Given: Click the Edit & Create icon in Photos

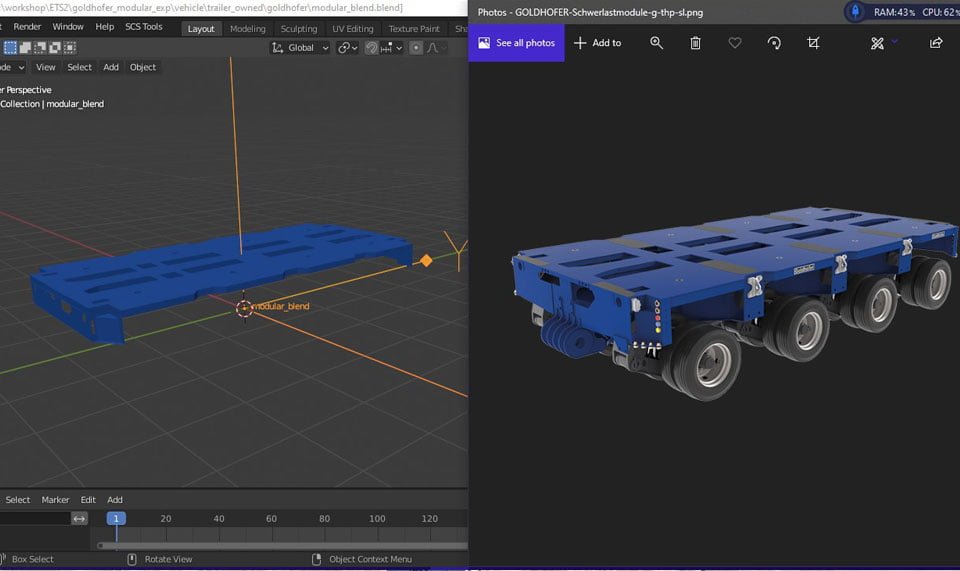Looking at the screenshot, I should tap(877, 43).
